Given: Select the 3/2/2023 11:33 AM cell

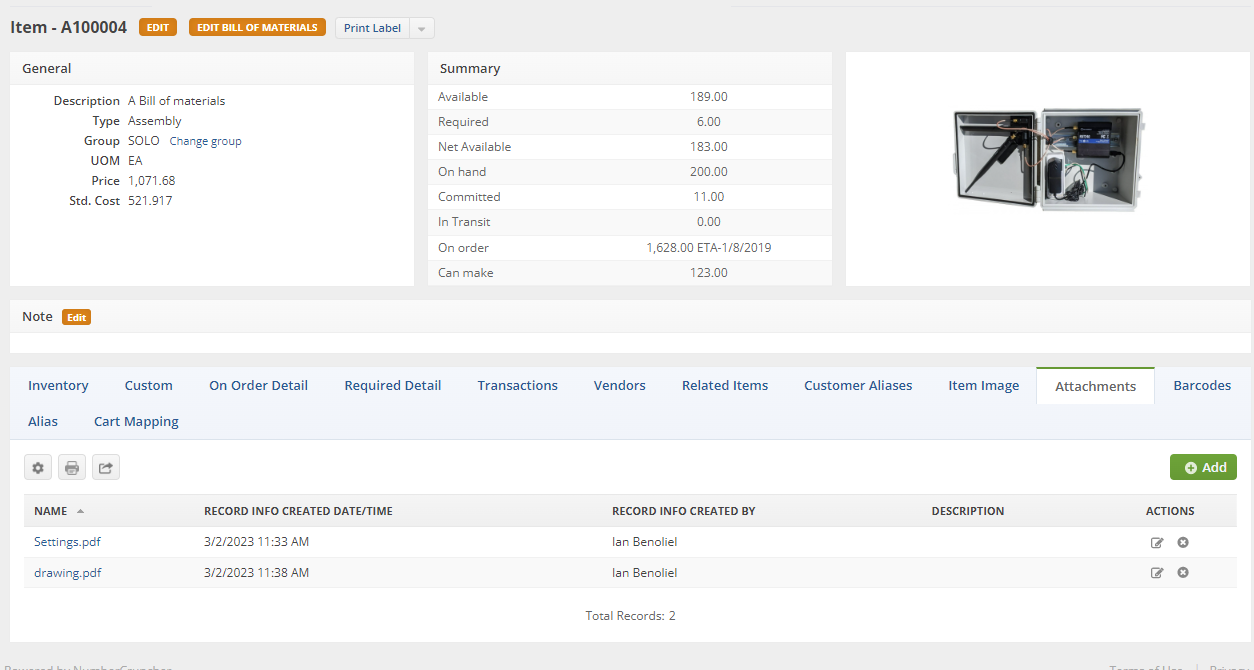Looking at the screenshot, I should tap(256, 542).
